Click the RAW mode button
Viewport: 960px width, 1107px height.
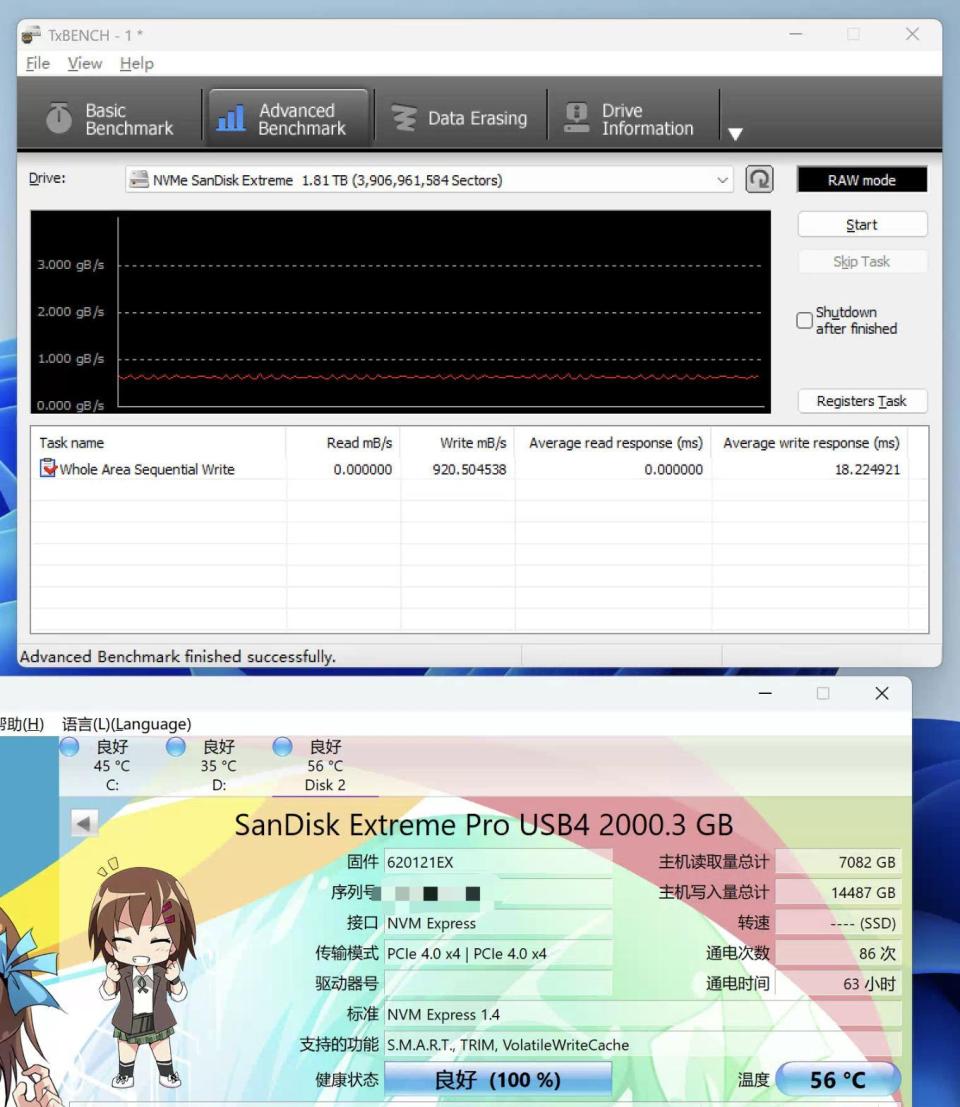[x=862, y=180]
